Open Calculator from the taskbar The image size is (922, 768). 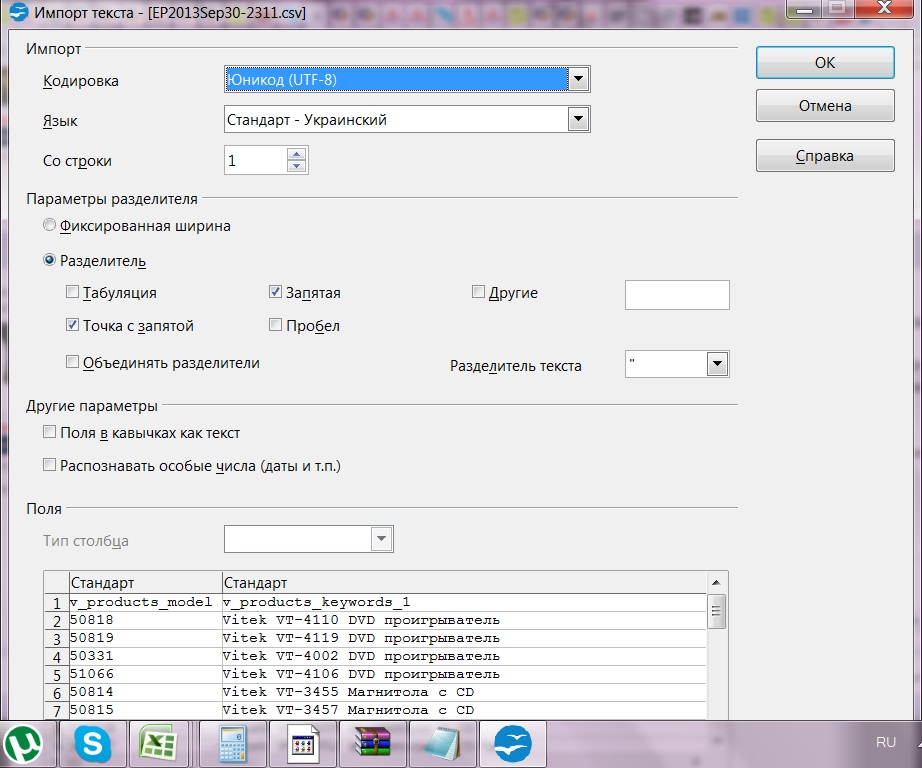coord(233,743)
